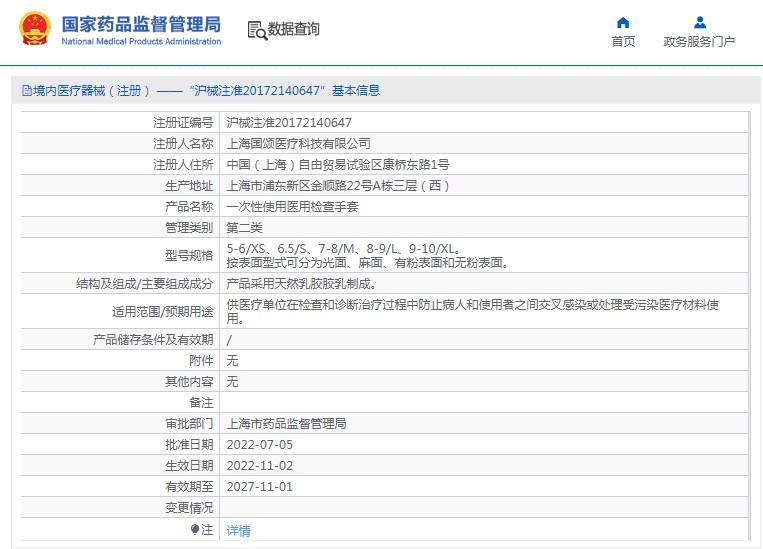This screenshot has height=549, width=763.
Task: Click the National Medical Products Administration subtitle
Action: 141,41
